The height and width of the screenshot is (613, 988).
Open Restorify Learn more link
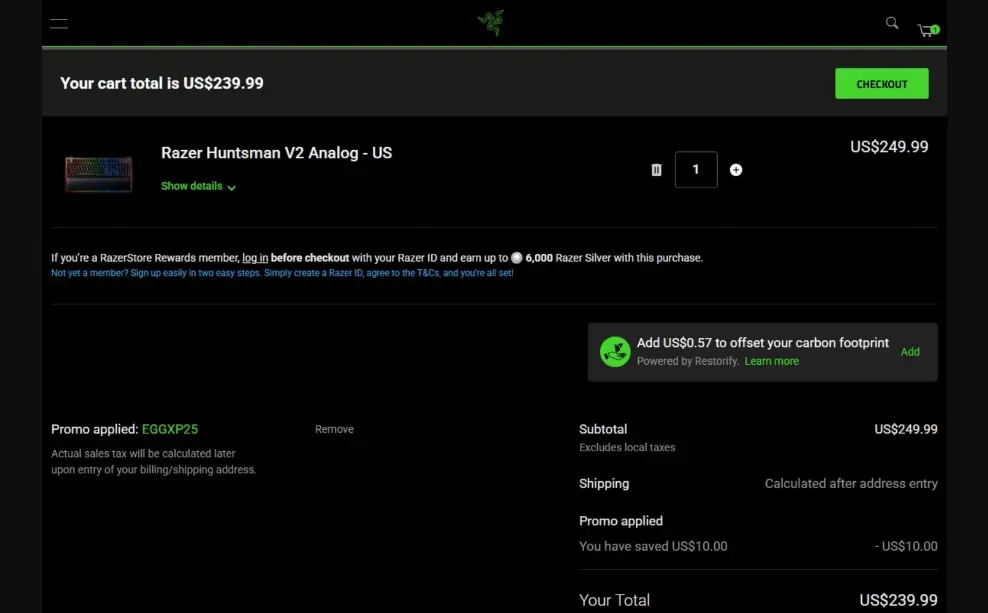(771, 361)
